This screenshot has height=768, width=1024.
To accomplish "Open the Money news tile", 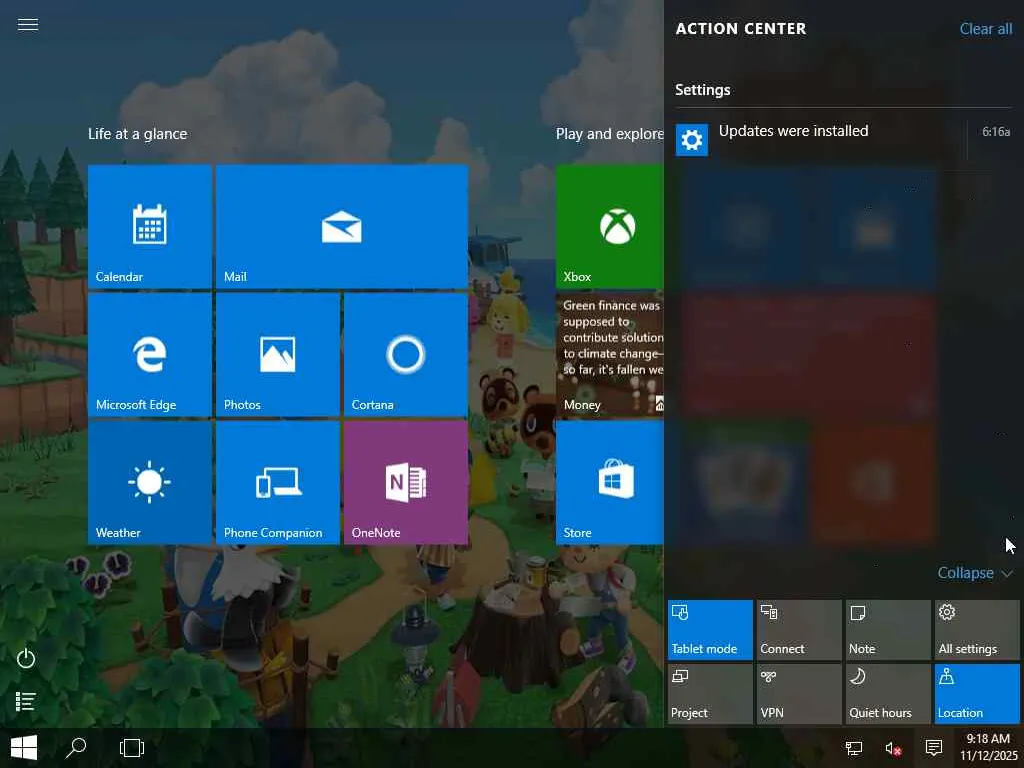I will coord(610,354).
